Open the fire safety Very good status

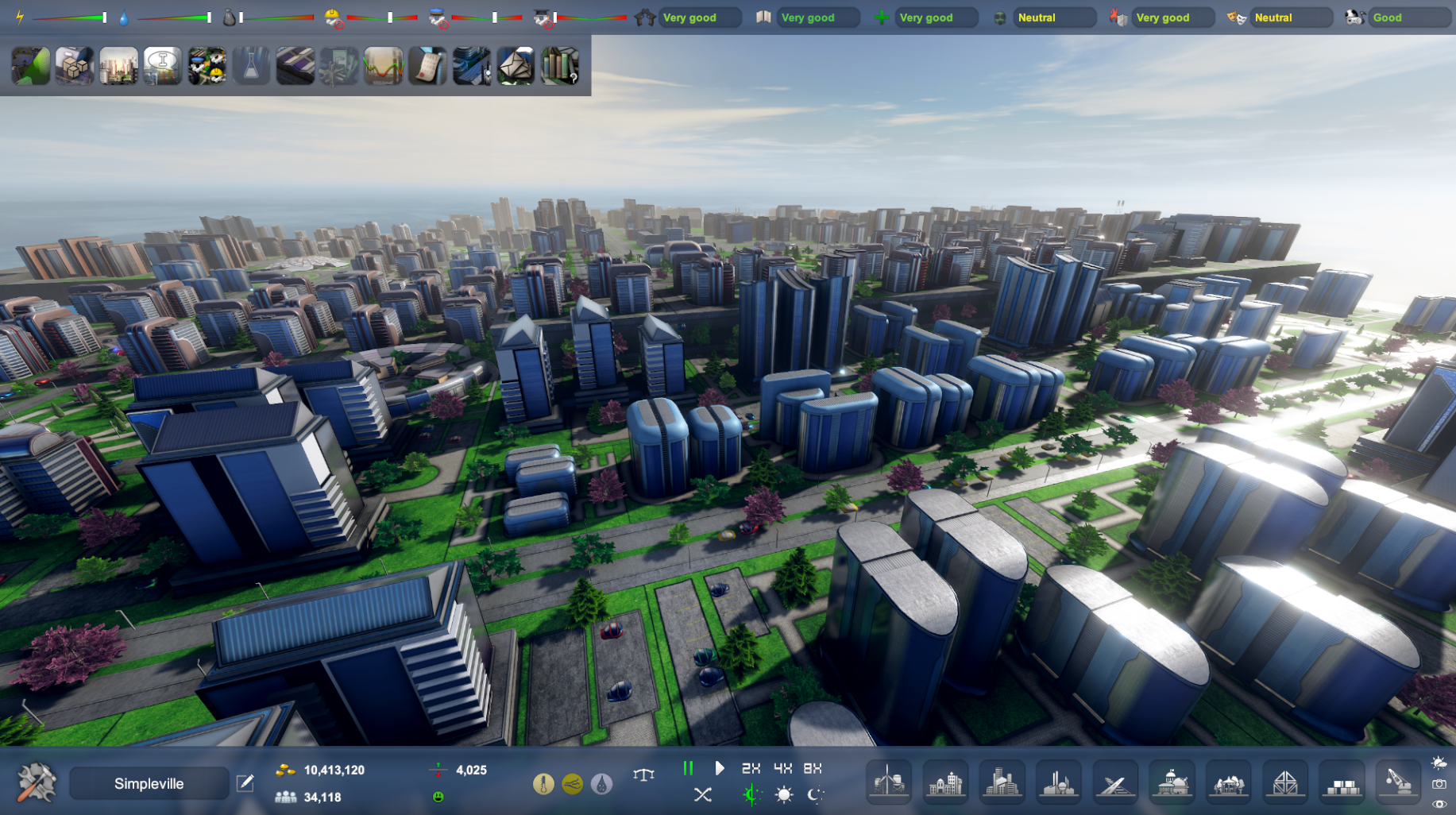point(1173,17)
